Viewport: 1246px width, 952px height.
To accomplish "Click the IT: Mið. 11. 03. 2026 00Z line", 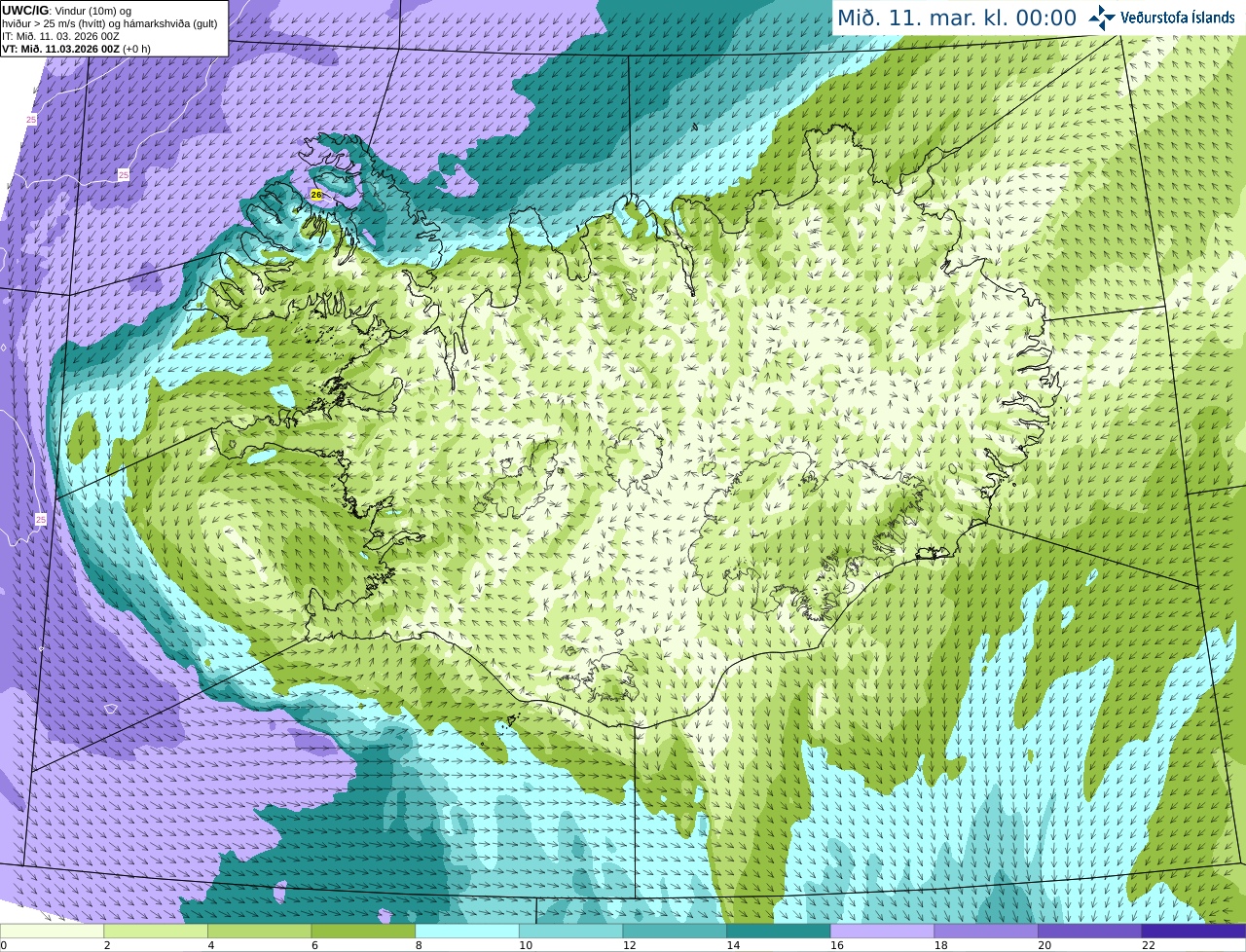I will [x=61, y=36].
